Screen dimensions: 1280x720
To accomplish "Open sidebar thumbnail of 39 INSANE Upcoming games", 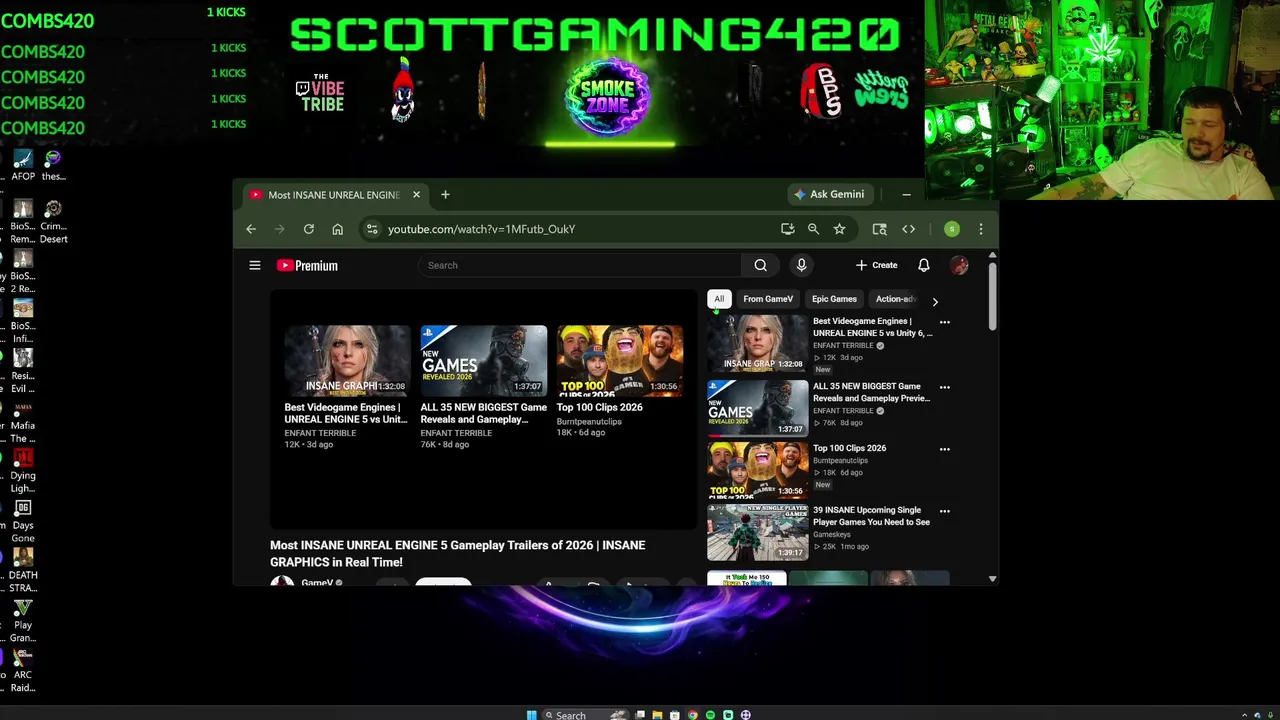I will pos(757,532).
